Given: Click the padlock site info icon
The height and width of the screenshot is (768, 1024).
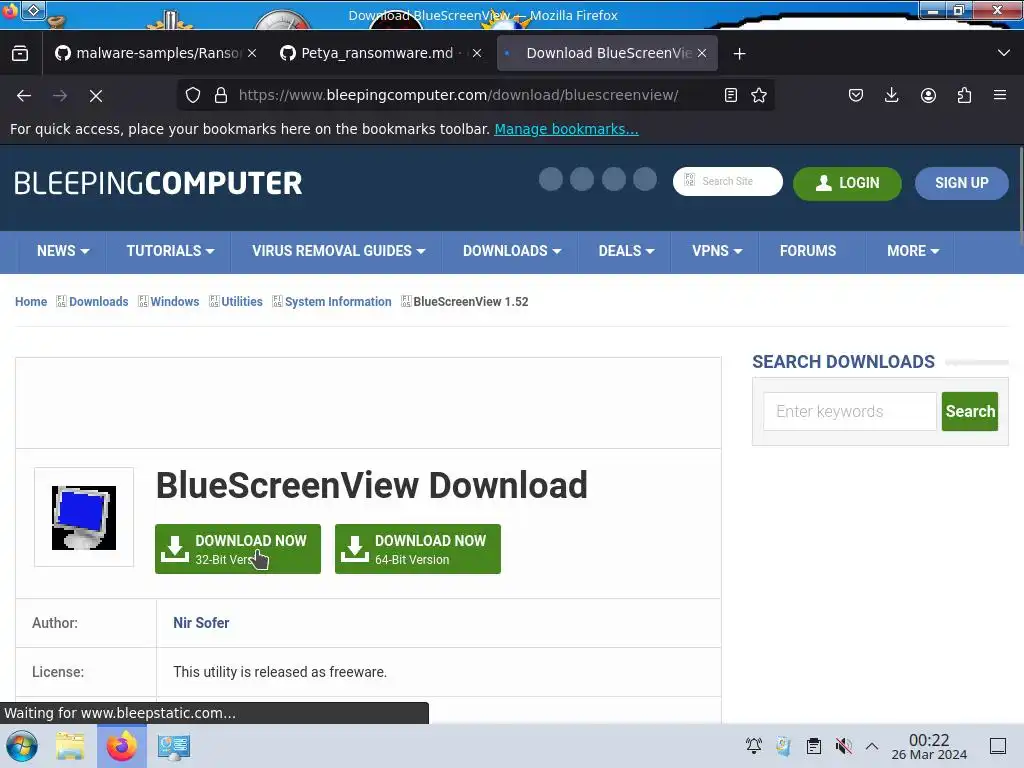Looking at the screenshot, I should click(221, 95).
